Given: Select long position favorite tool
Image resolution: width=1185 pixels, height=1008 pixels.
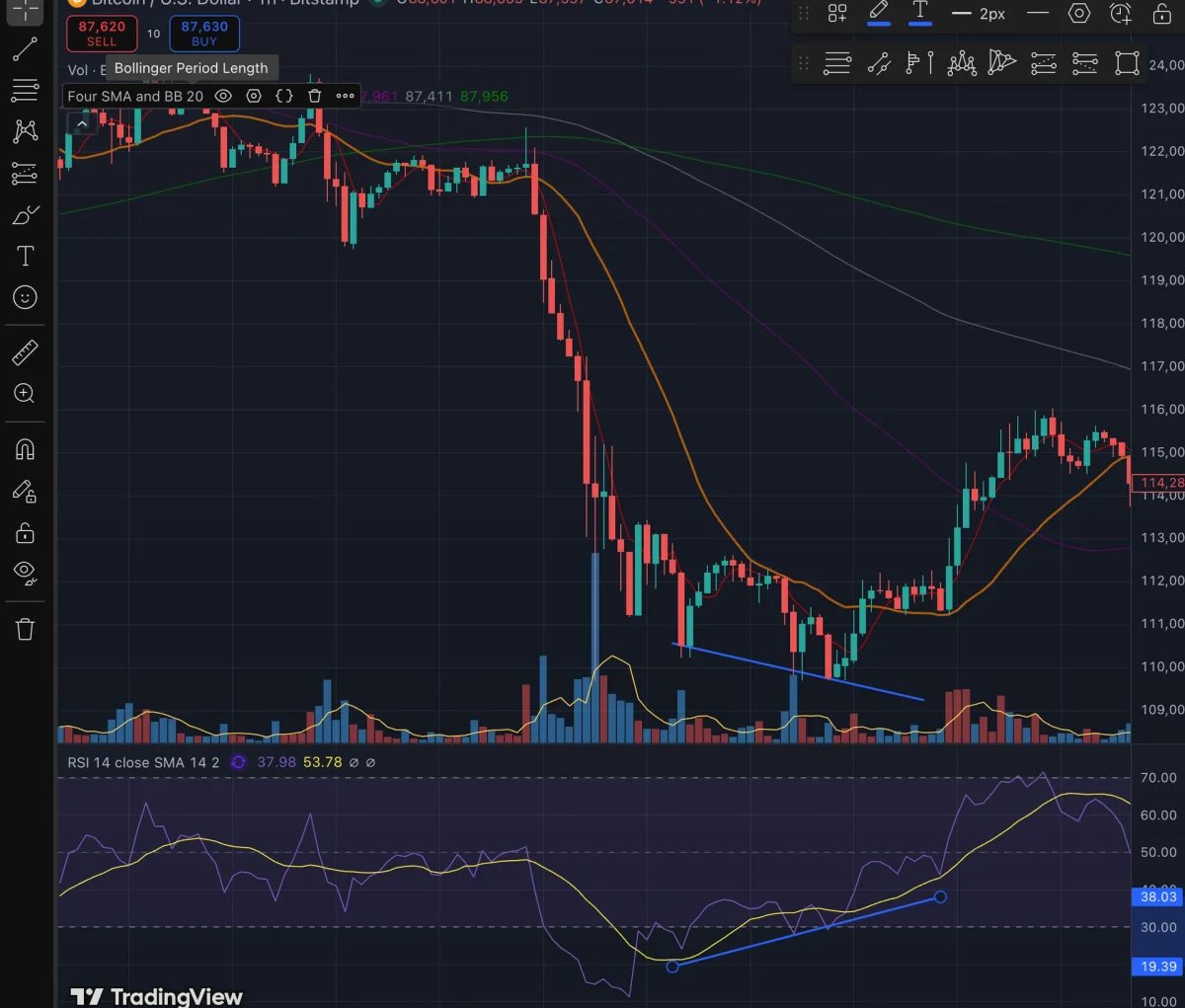Looking at the screenshot, I should click(1044, 63).
